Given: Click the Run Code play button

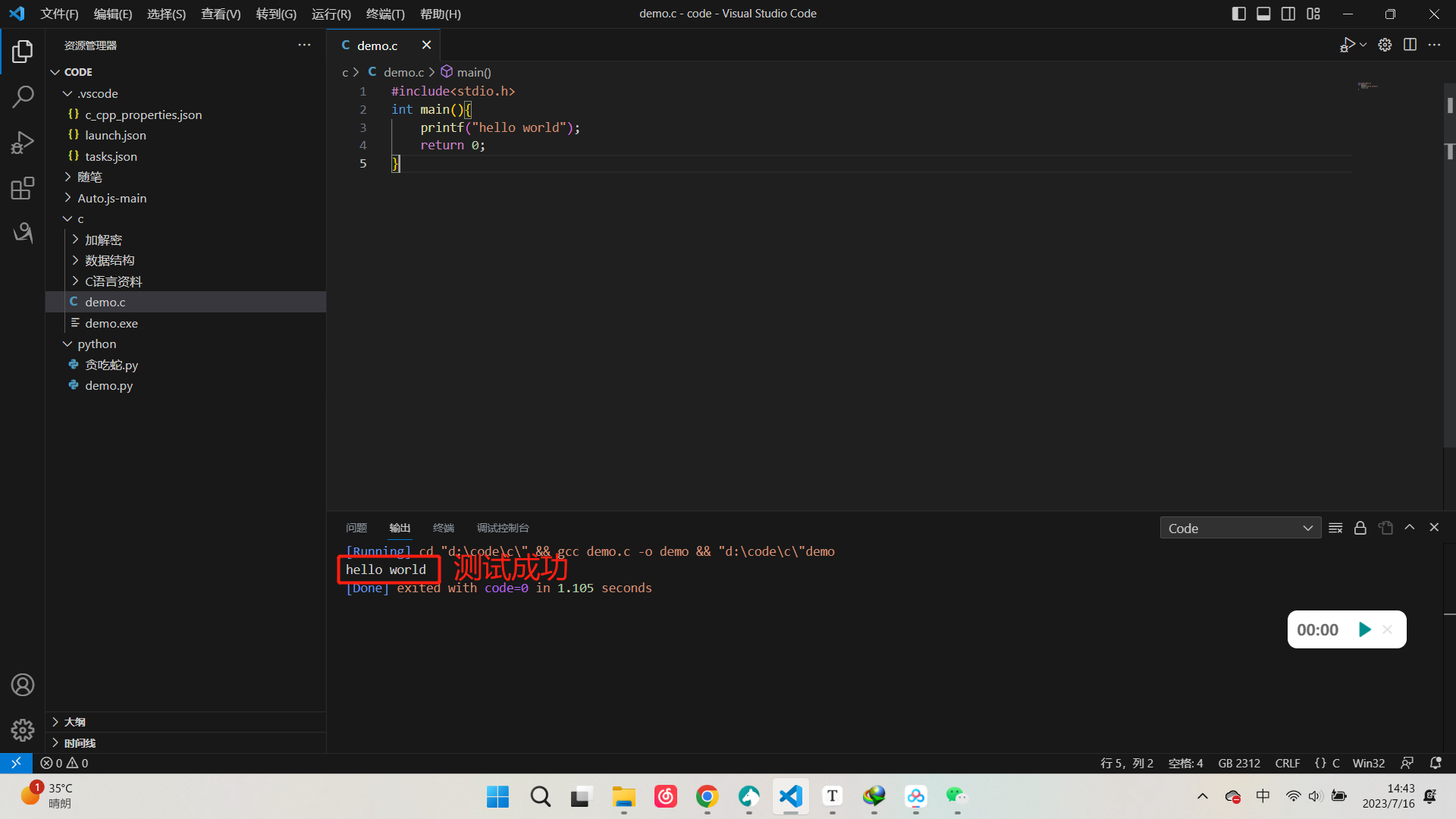Looking at the screenshot, I should [1347, 45].
